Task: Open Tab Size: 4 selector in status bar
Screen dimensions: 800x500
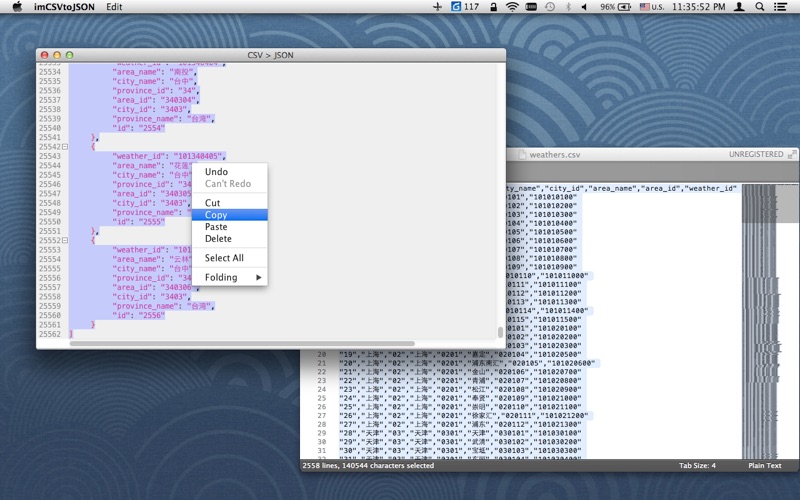Action: [x=697, y=465]
